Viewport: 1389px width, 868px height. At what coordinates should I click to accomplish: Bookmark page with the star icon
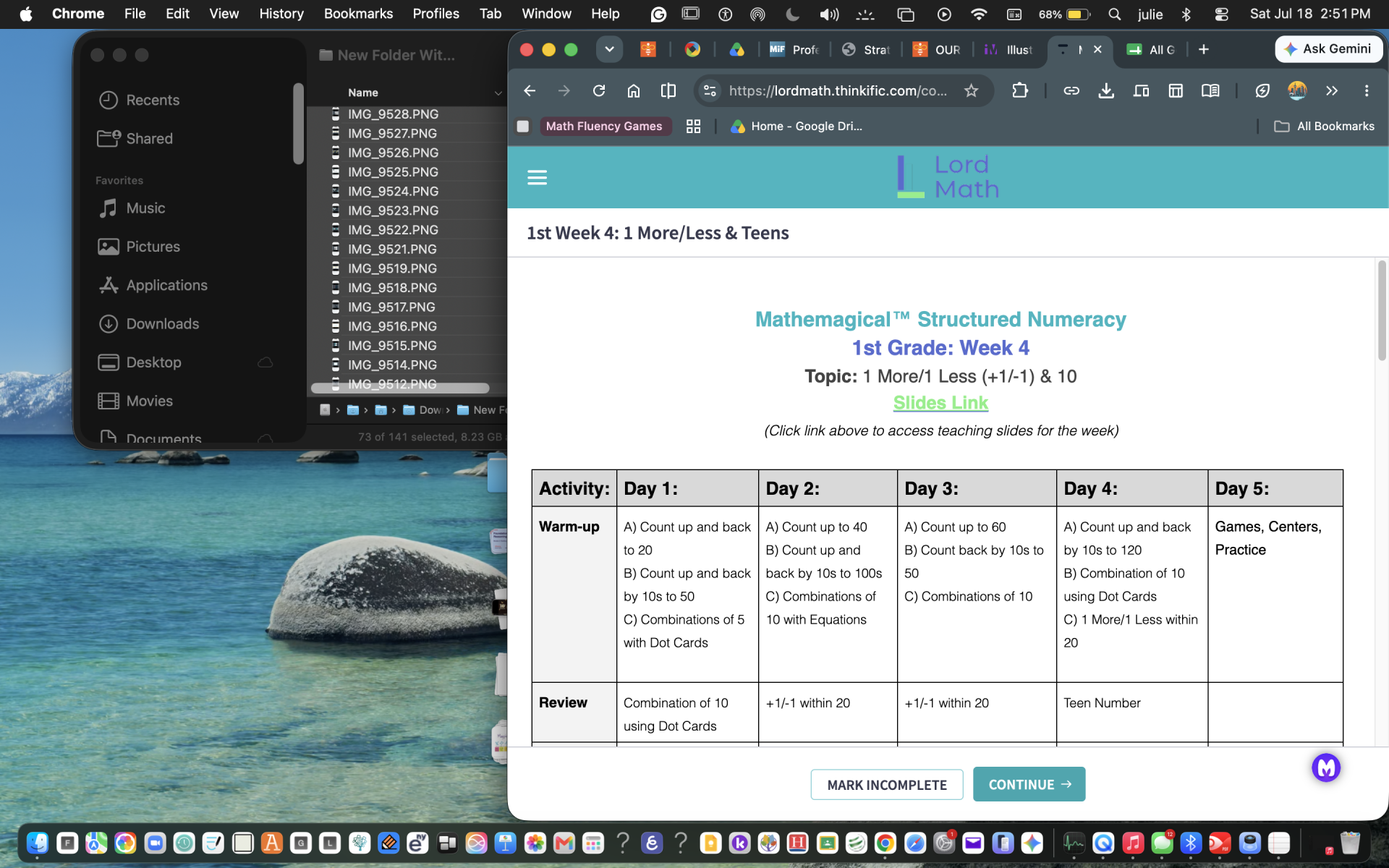coord(971,90)
